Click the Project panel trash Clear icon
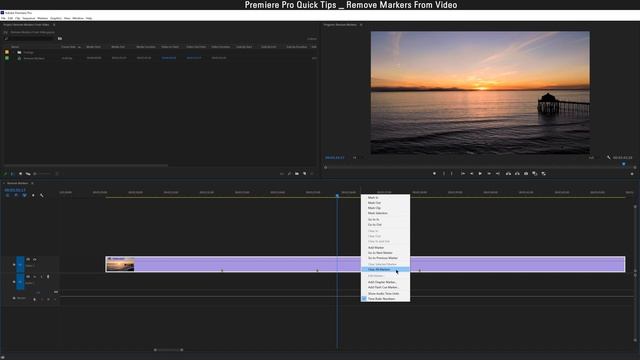 click(x=312, y=174)
